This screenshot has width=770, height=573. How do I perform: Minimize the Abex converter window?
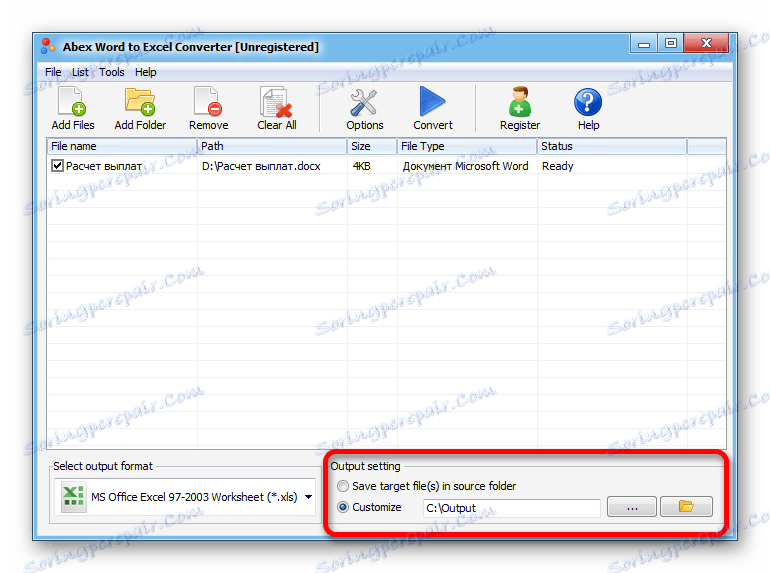[644, 44]
